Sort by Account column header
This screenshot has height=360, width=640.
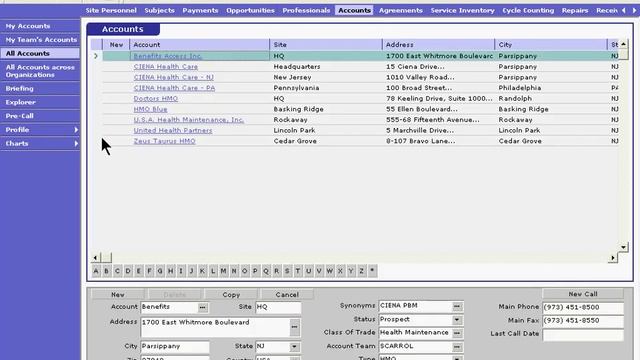point(200,44)
